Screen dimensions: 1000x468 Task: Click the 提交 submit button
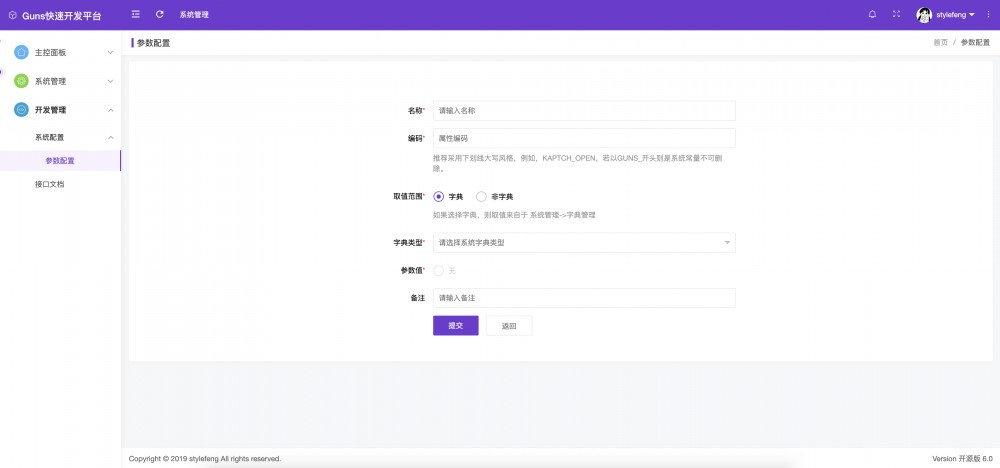(455, 325)
